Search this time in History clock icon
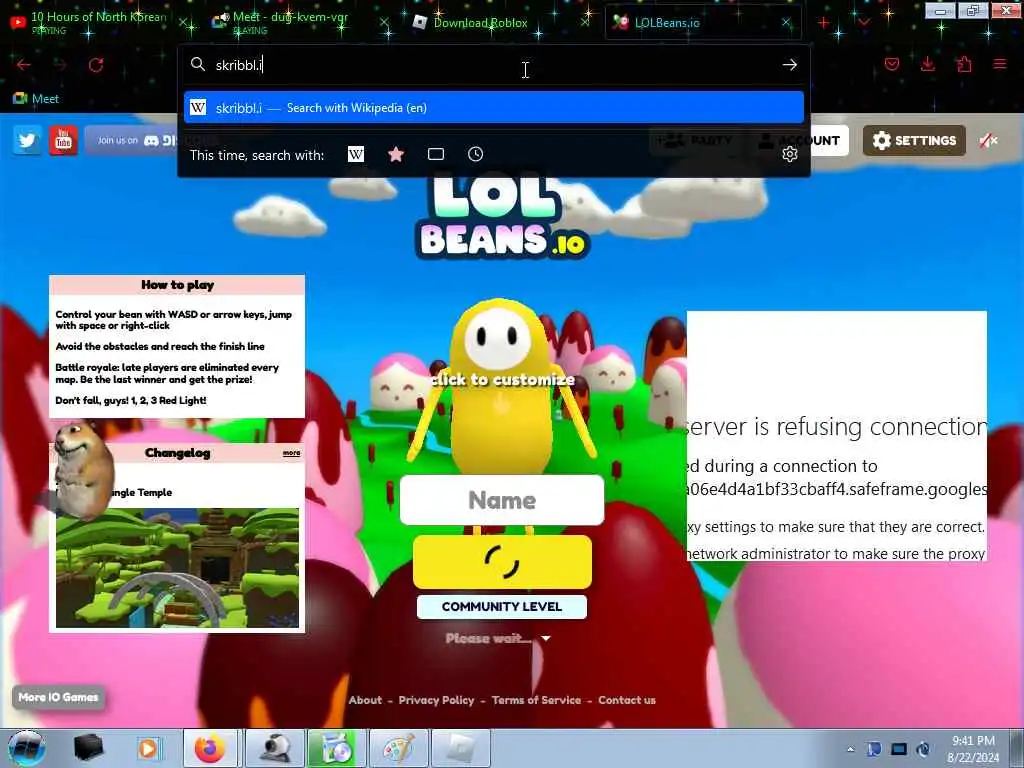 pos(475,154)
